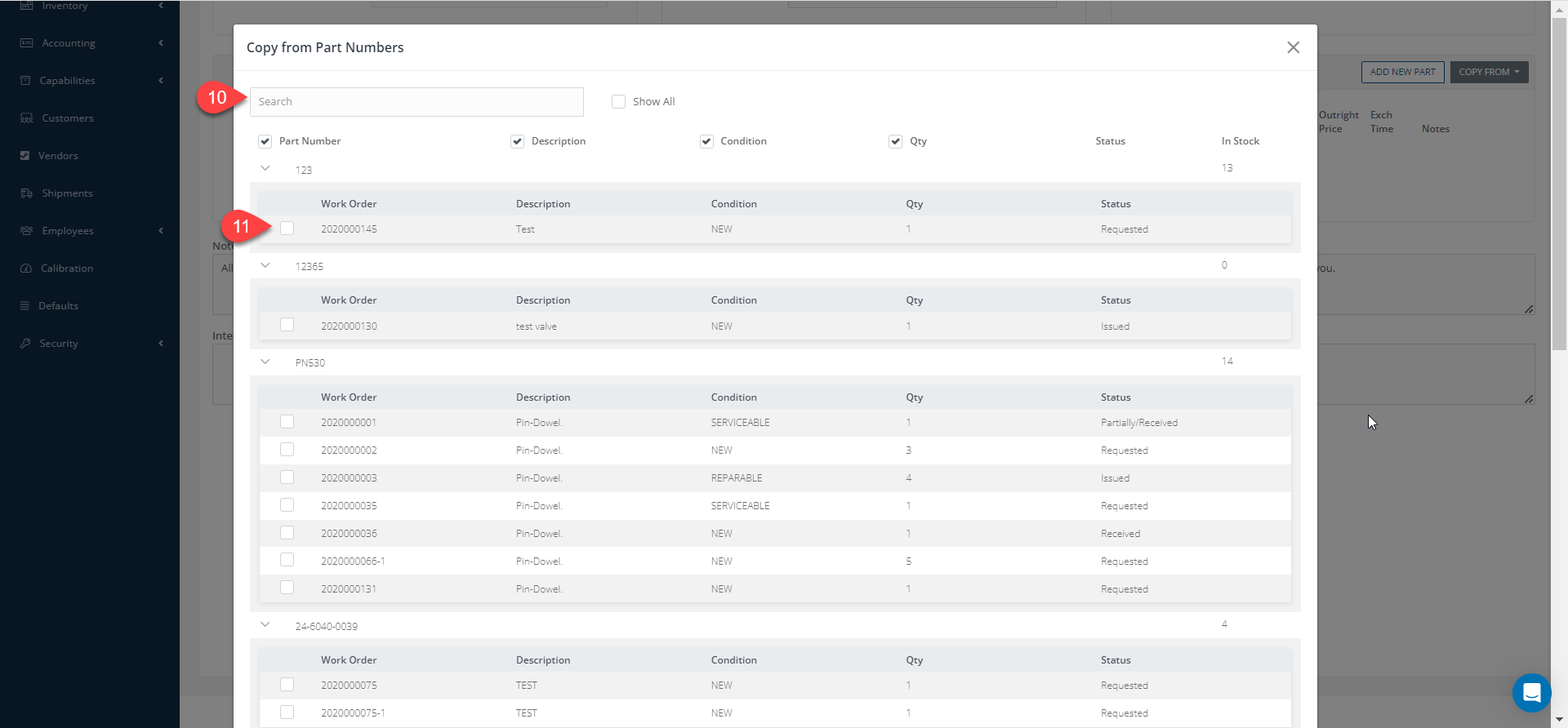Screen dimensions: 1568x728
Task: Collapse the PN530 group chevron
Action: pos(265,362)
